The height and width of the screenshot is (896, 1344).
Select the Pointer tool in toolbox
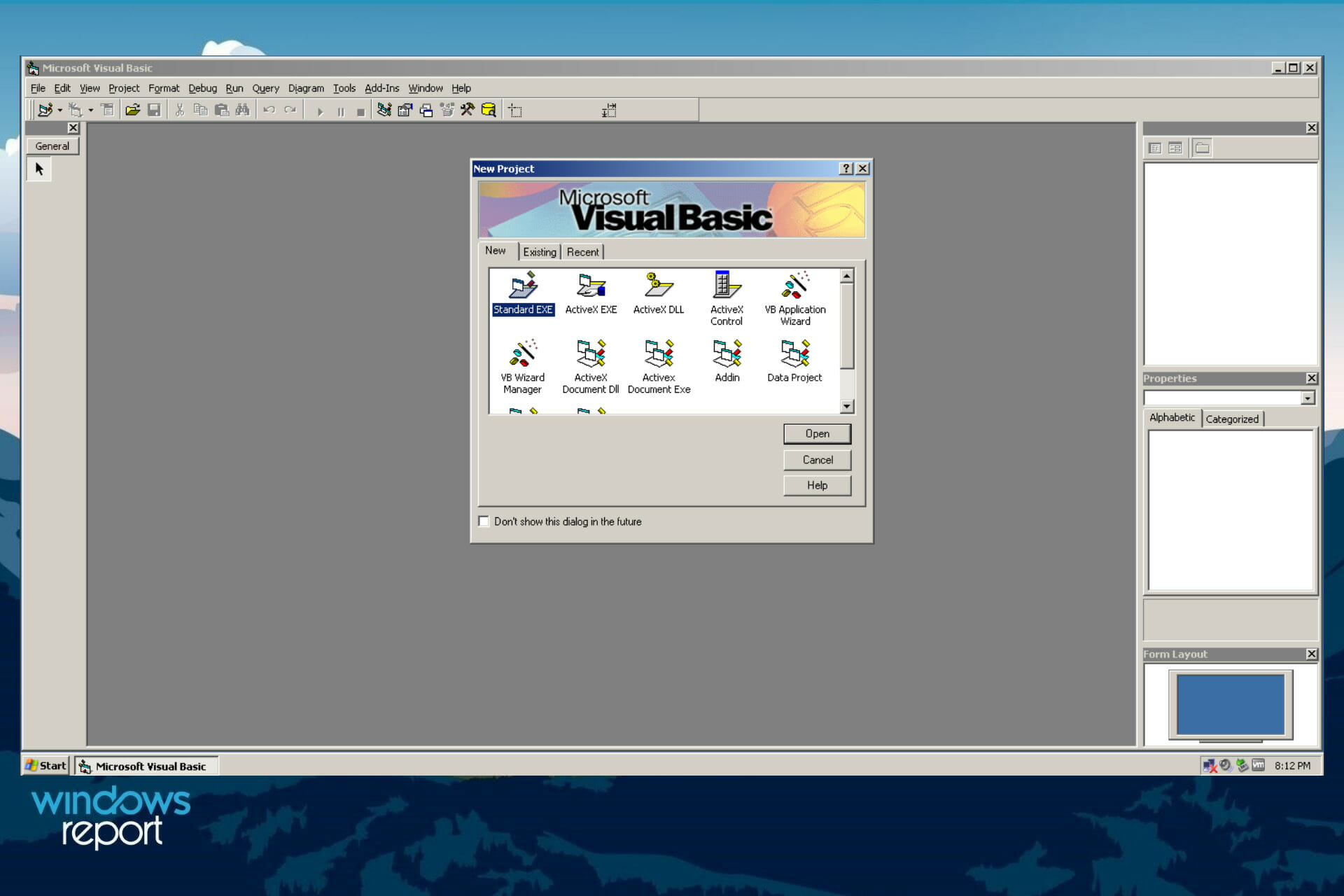39,169
